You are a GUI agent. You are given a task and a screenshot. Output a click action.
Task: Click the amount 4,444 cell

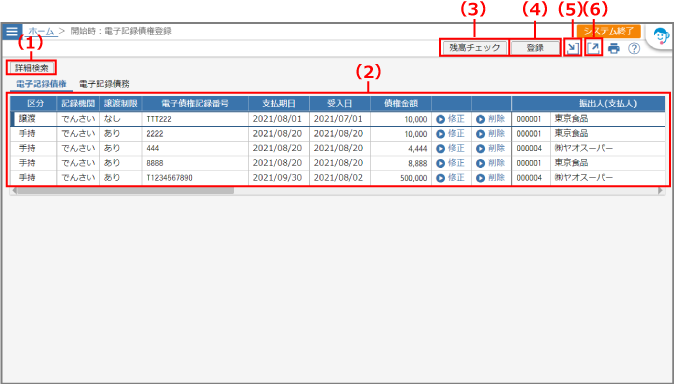(x=401, y=148)
